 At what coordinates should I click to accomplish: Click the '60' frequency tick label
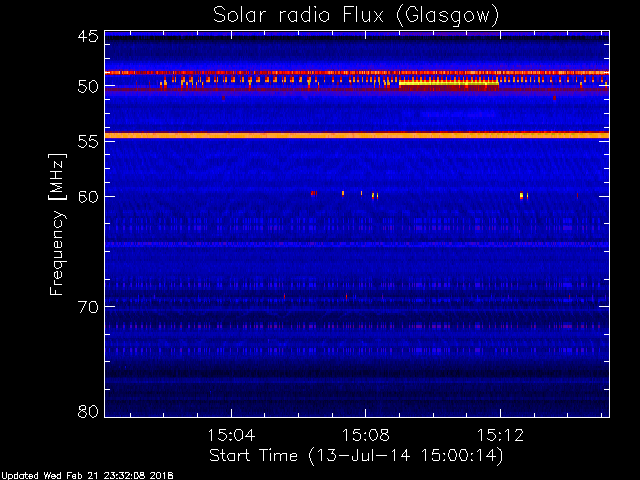pos(88,197)
